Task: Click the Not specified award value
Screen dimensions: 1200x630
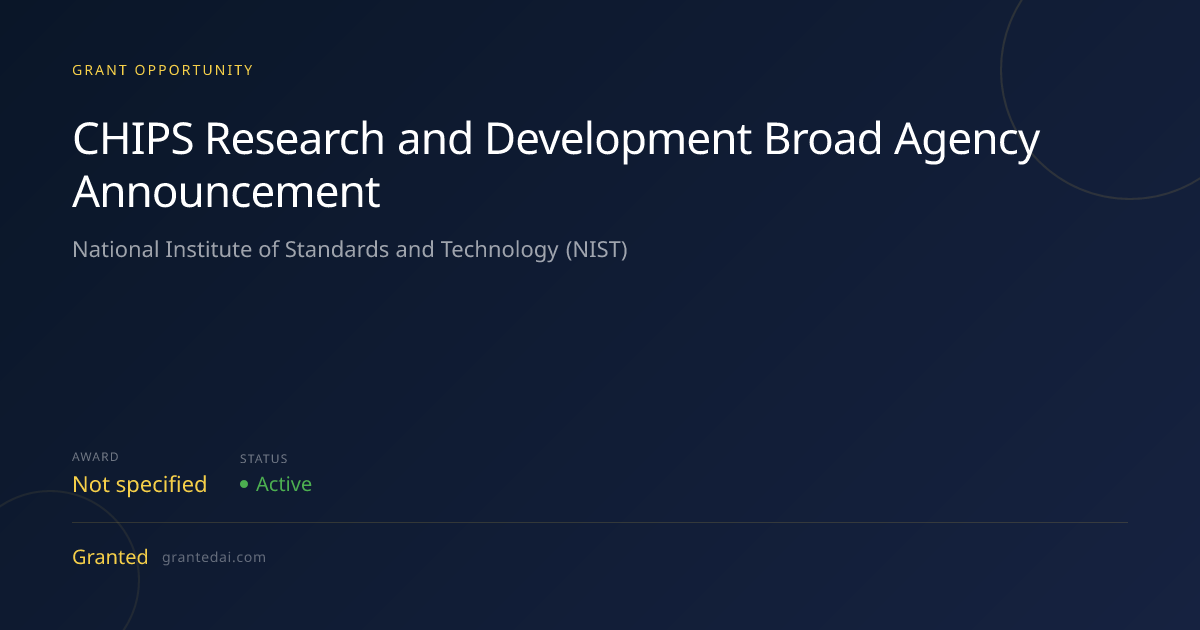Action: [x=140, y=485]
